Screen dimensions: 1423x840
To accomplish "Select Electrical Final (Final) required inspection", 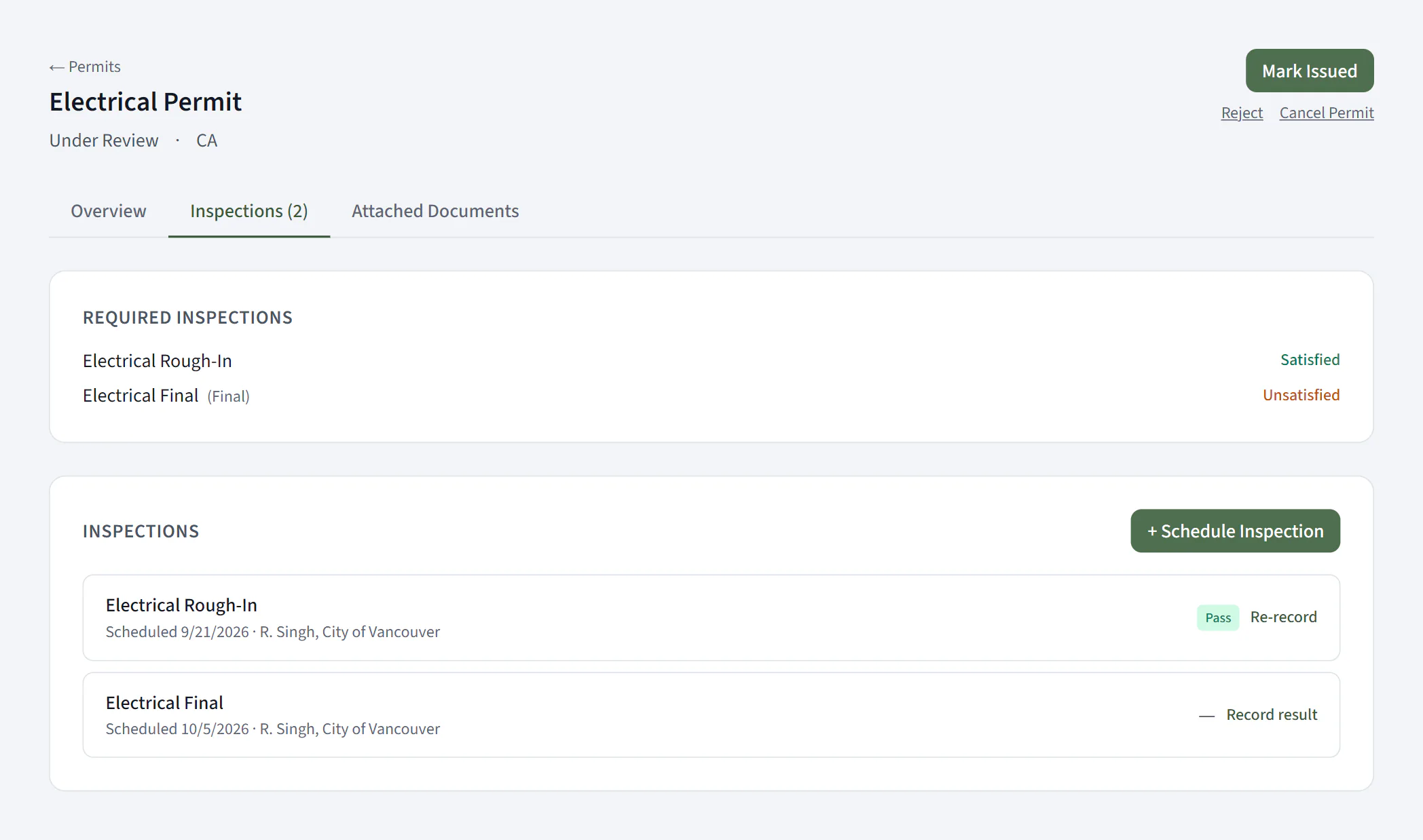I will 166,396.
